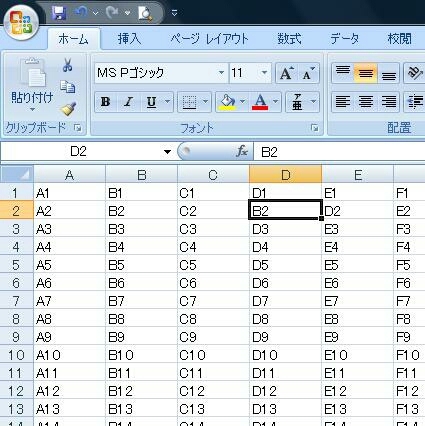Screen dimensions: 425x426
Task: Save the workbook from Quick Access toolbar
Action: [59, 13]
